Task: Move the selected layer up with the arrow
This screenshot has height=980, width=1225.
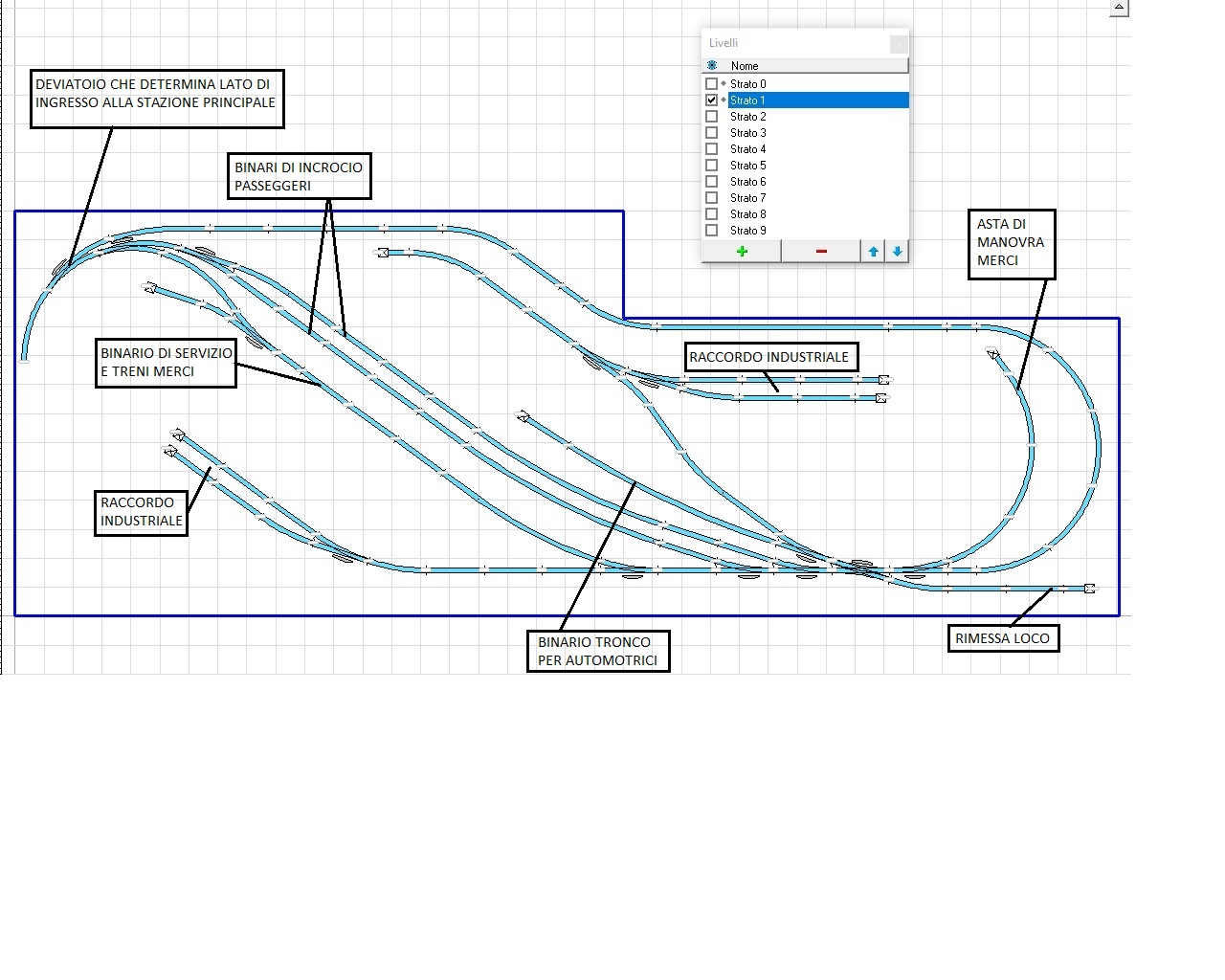Action: click(873, 252)
